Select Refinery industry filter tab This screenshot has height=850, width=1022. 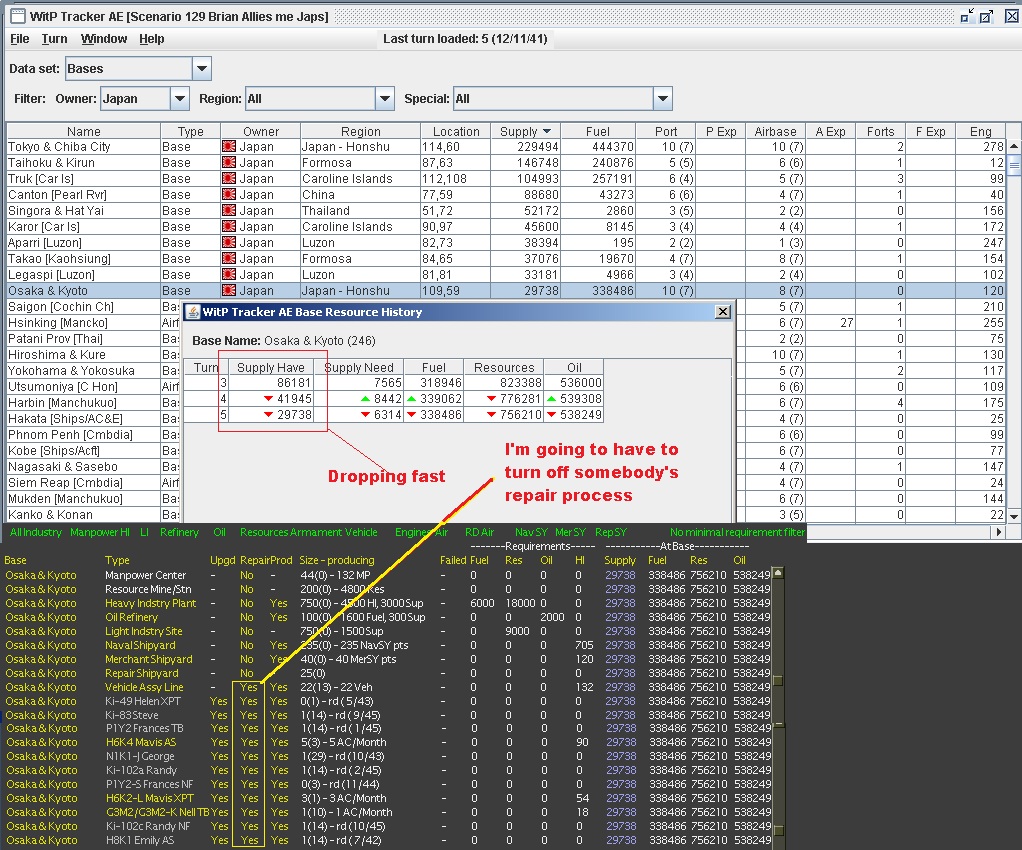(x=179, y=532)
